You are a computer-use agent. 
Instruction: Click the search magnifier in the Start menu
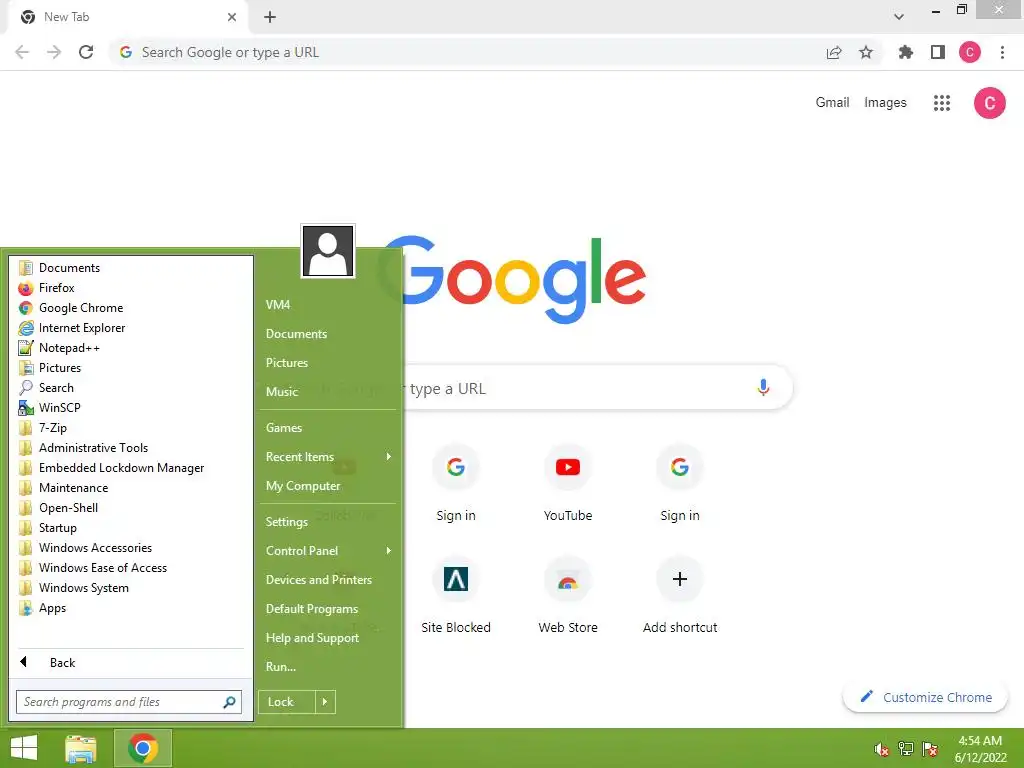click(229, 702)
